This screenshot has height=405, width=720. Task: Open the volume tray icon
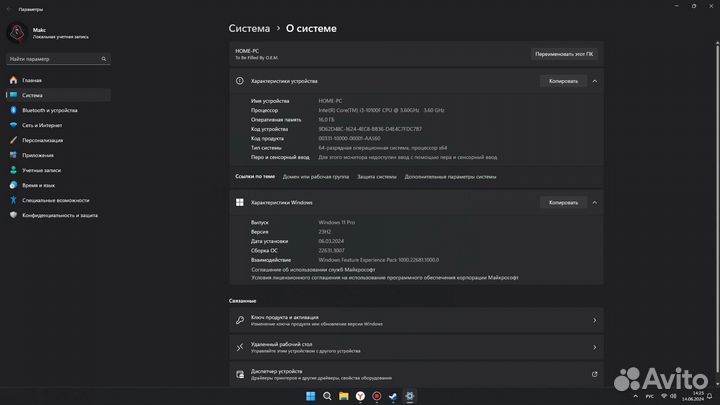(673, 396)
